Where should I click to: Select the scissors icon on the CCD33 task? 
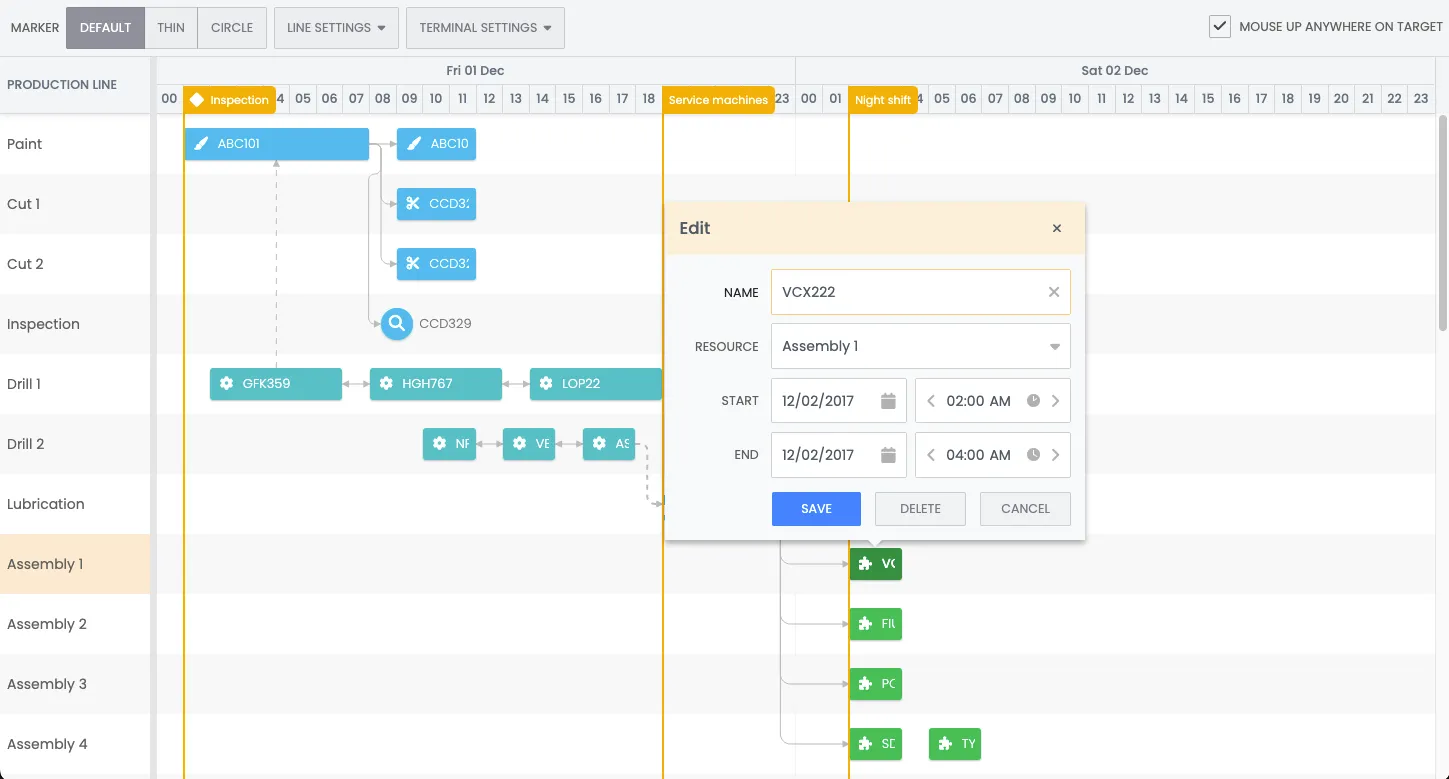[x=413, y=204]
